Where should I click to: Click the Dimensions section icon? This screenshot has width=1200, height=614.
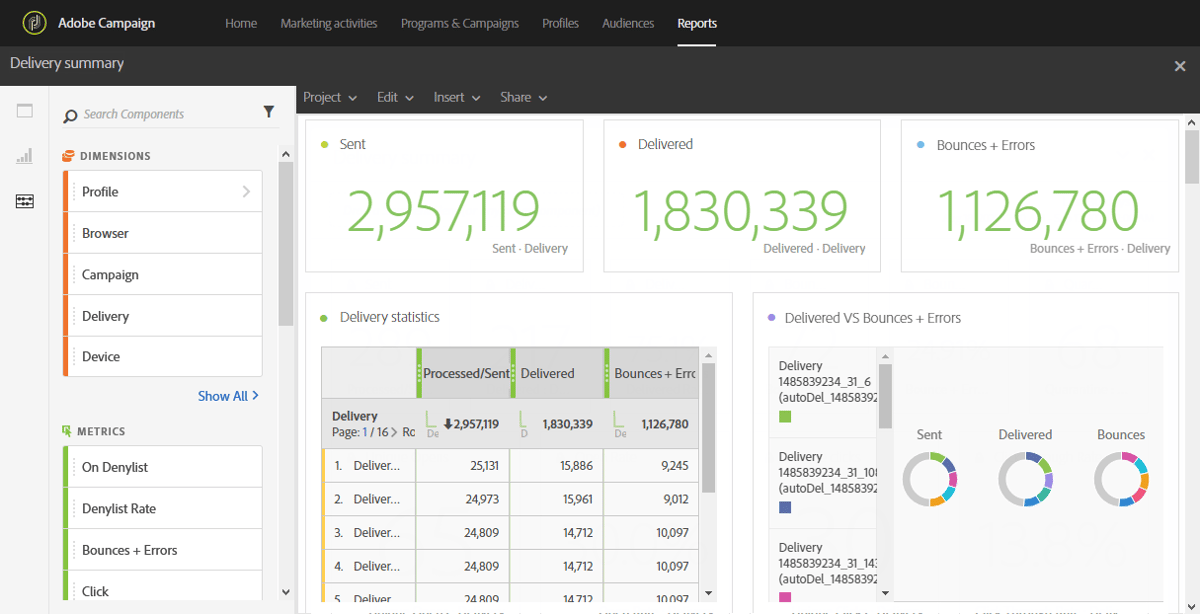click(67, 156)
